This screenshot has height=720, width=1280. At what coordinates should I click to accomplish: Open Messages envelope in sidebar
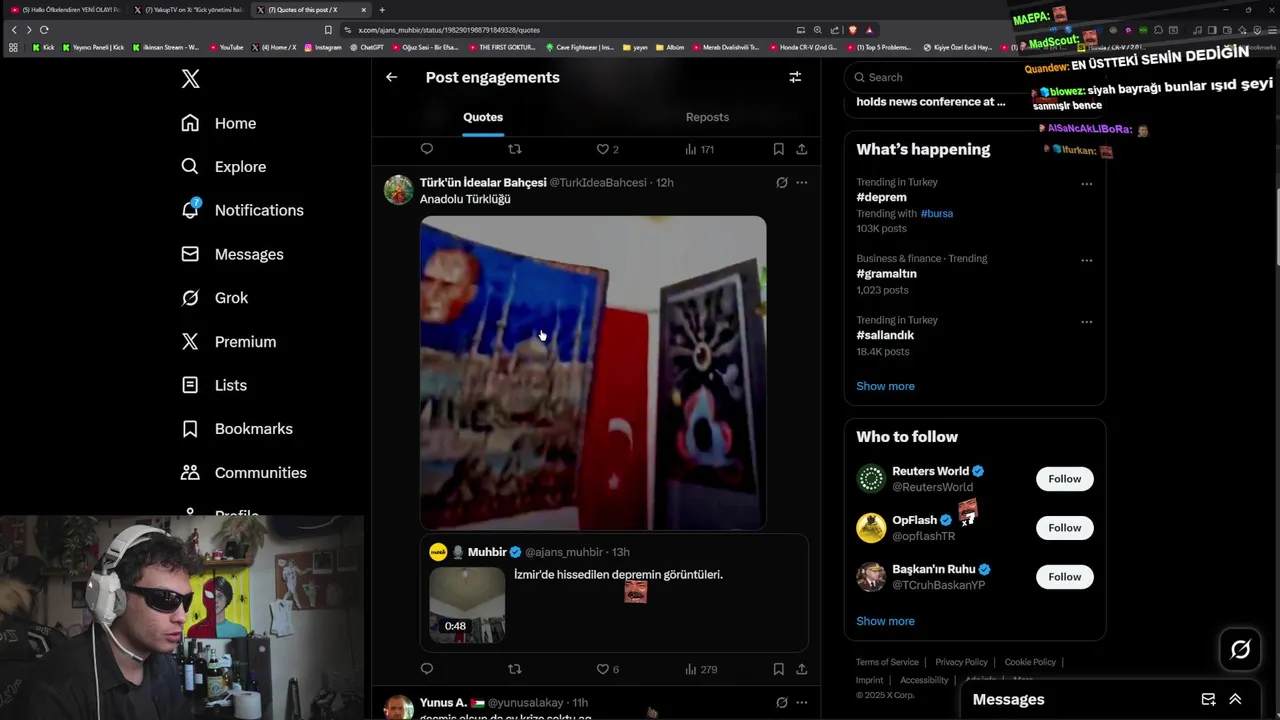(190, 254)
